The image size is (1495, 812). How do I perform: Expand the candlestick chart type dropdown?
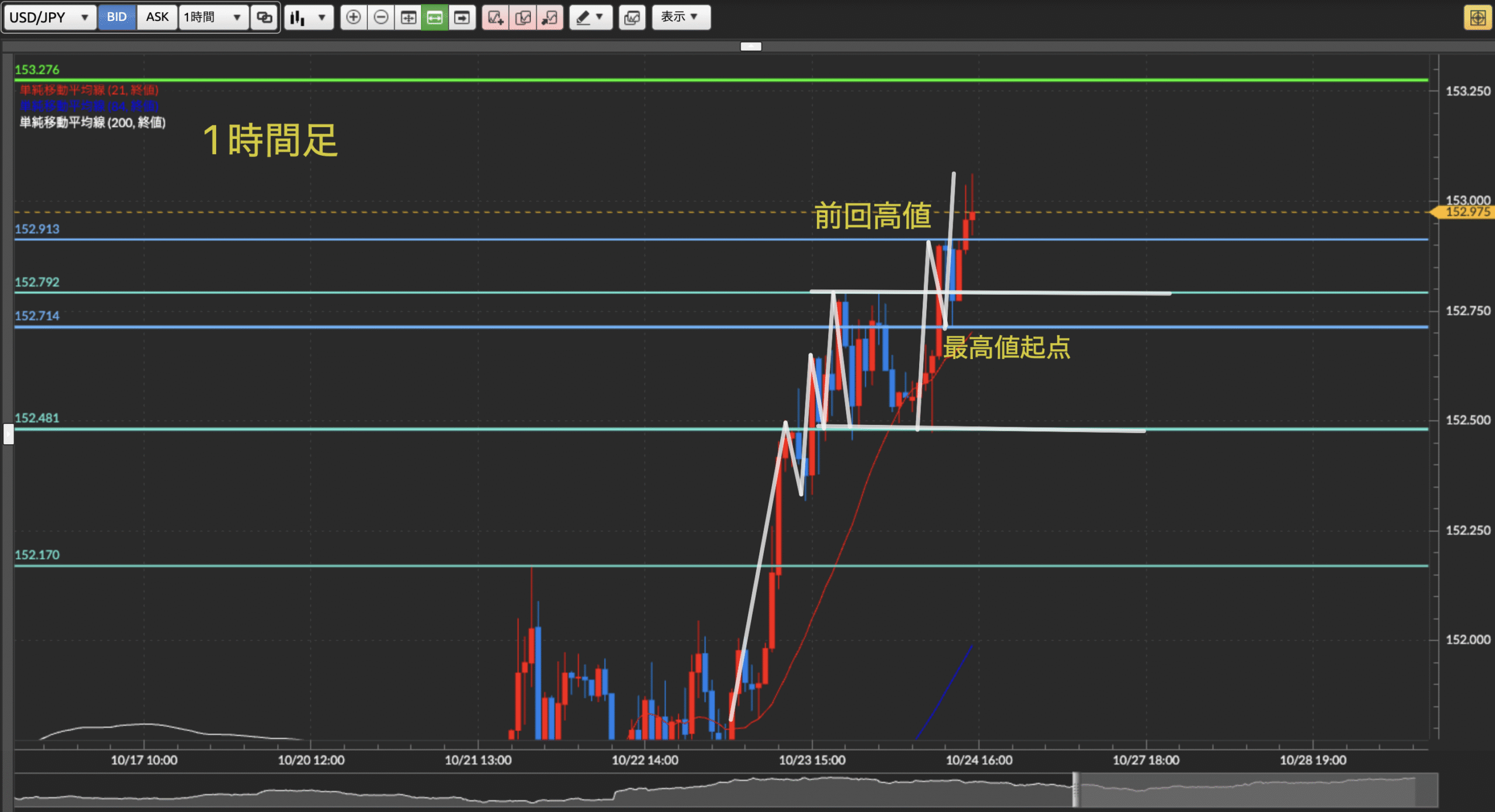click(x=309, y=18)
